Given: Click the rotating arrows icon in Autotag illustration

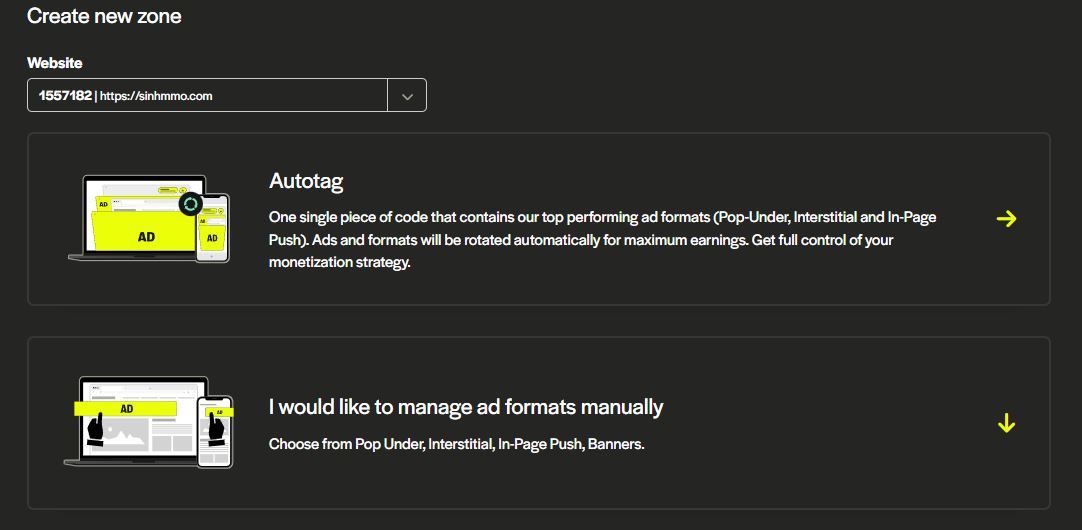Looking at the screenshot, I should click(190, 205).
